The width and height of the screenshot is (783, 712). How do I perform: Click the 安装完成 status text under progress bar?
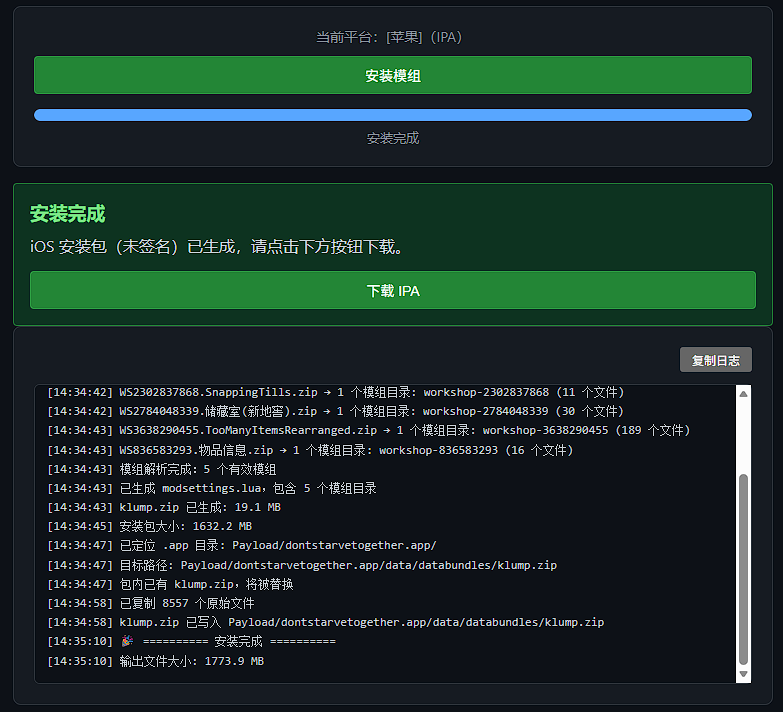[x=392, y=138]
